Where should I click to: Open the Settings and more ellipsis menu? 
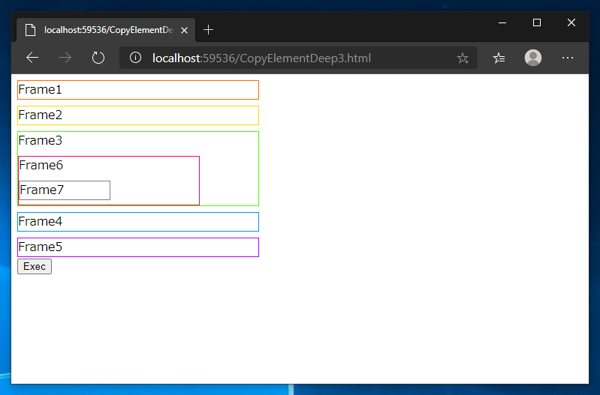[x=567, y=58]
